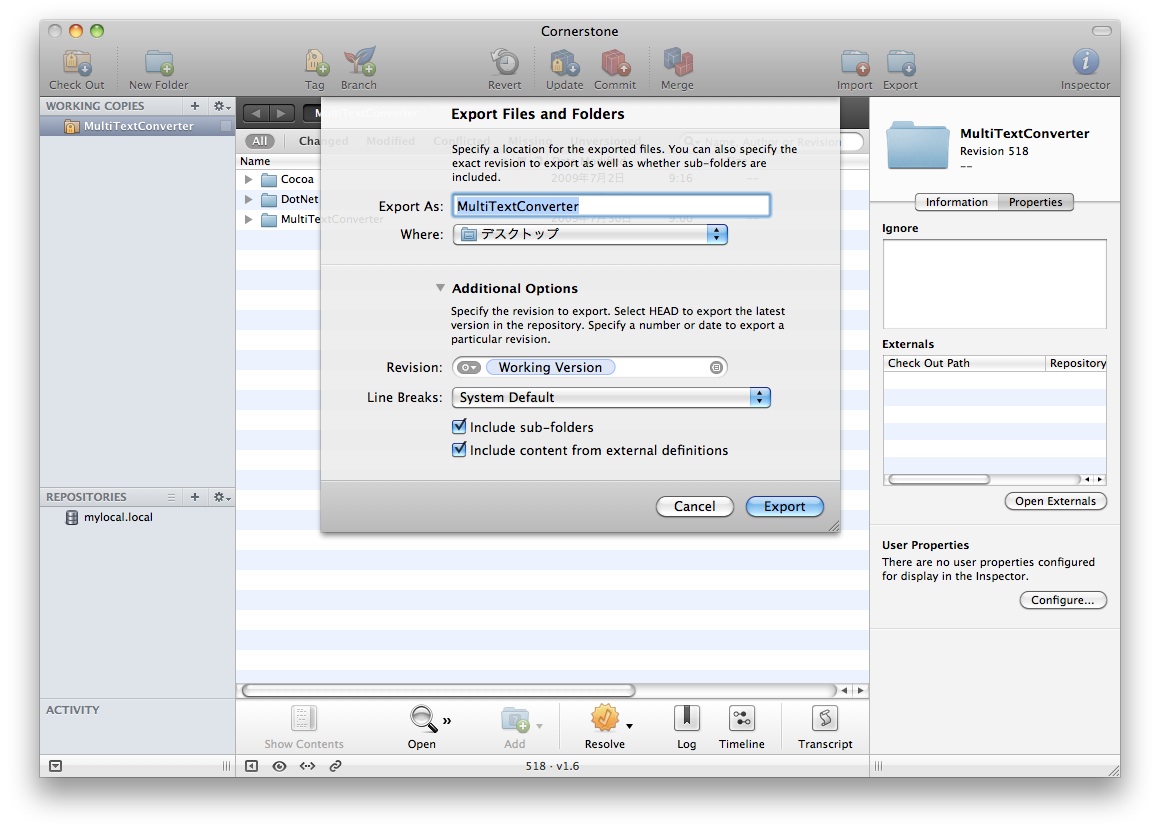Expand the DotNet folder
Image resolution: width=1160 pixels, height=837 pixels.
[x=249, y=199]
